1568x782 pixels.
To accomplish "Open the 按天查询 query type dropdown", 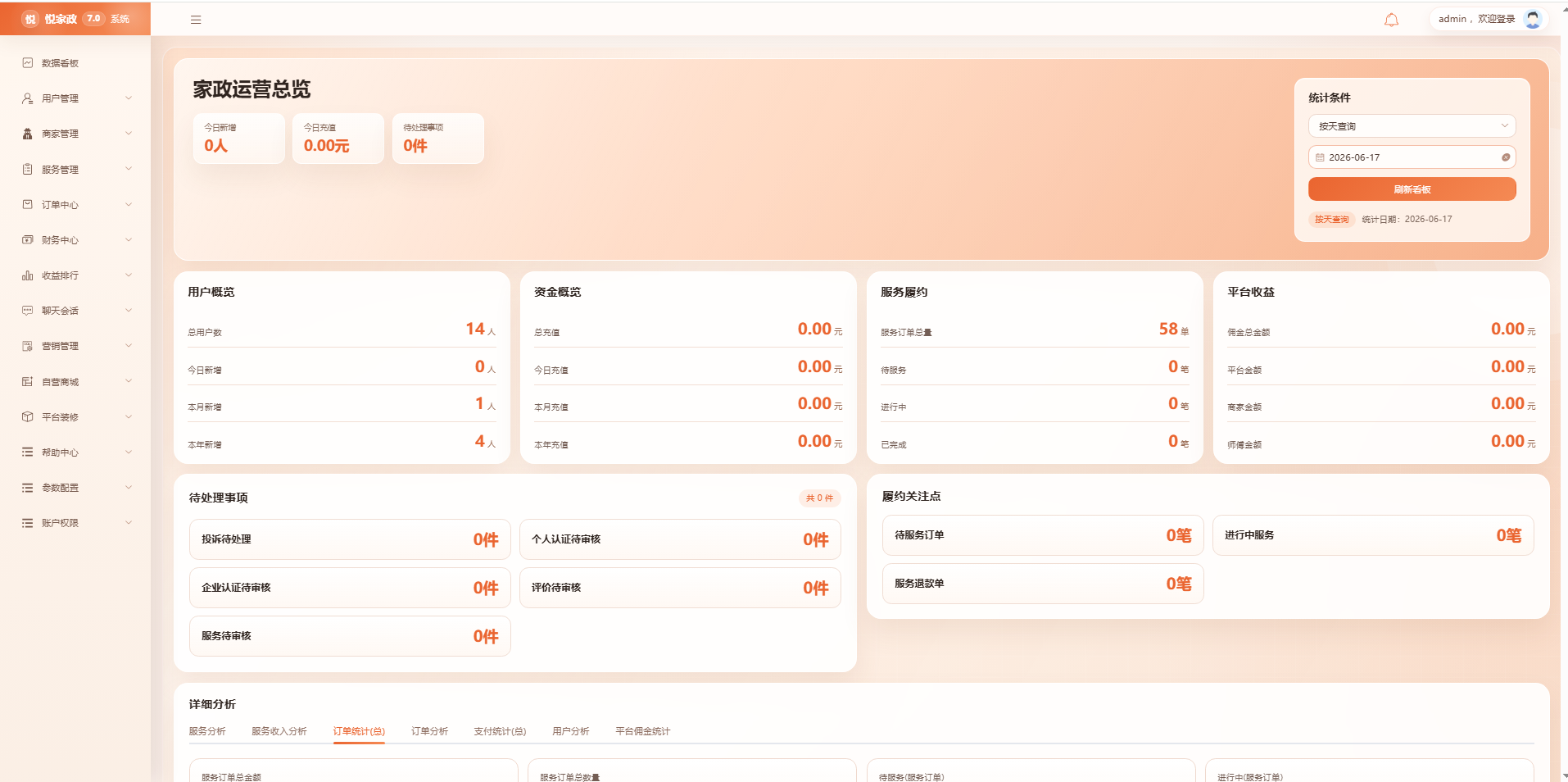I will pos(1412,126).
